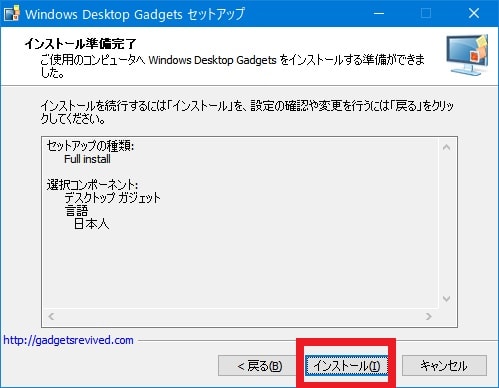The image size is (499, 388).
Task: Open the http://gadgetsrevived.com link
Action: point(68,340)
